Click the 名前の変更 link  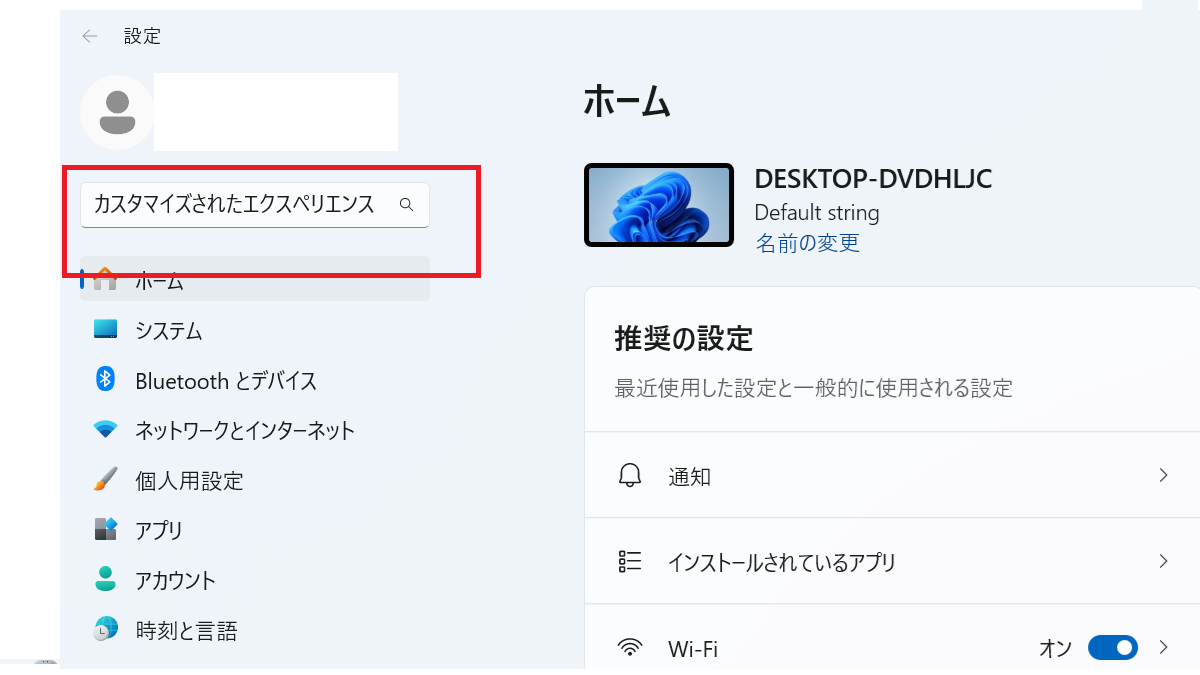[x=807, y=242]
